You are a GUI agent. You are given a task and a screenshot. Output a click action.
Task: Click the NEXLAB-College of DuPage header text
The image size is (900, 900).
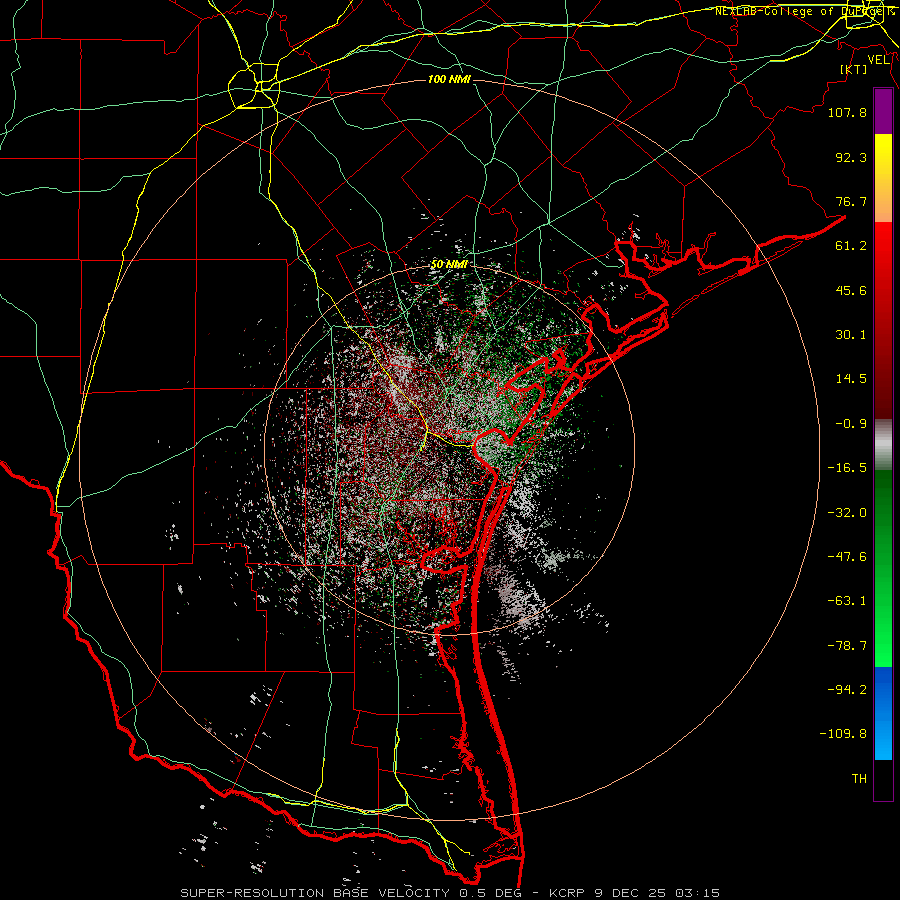pos(804,11)
